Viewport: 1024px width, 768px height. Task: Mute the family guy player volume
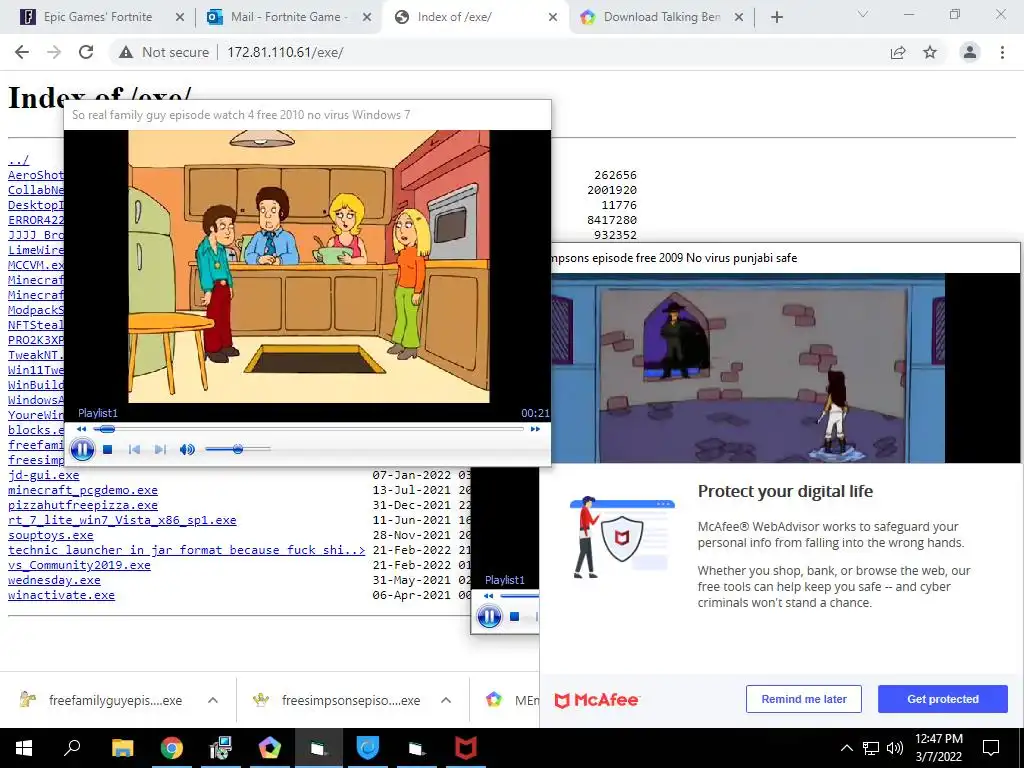point(187,449)
